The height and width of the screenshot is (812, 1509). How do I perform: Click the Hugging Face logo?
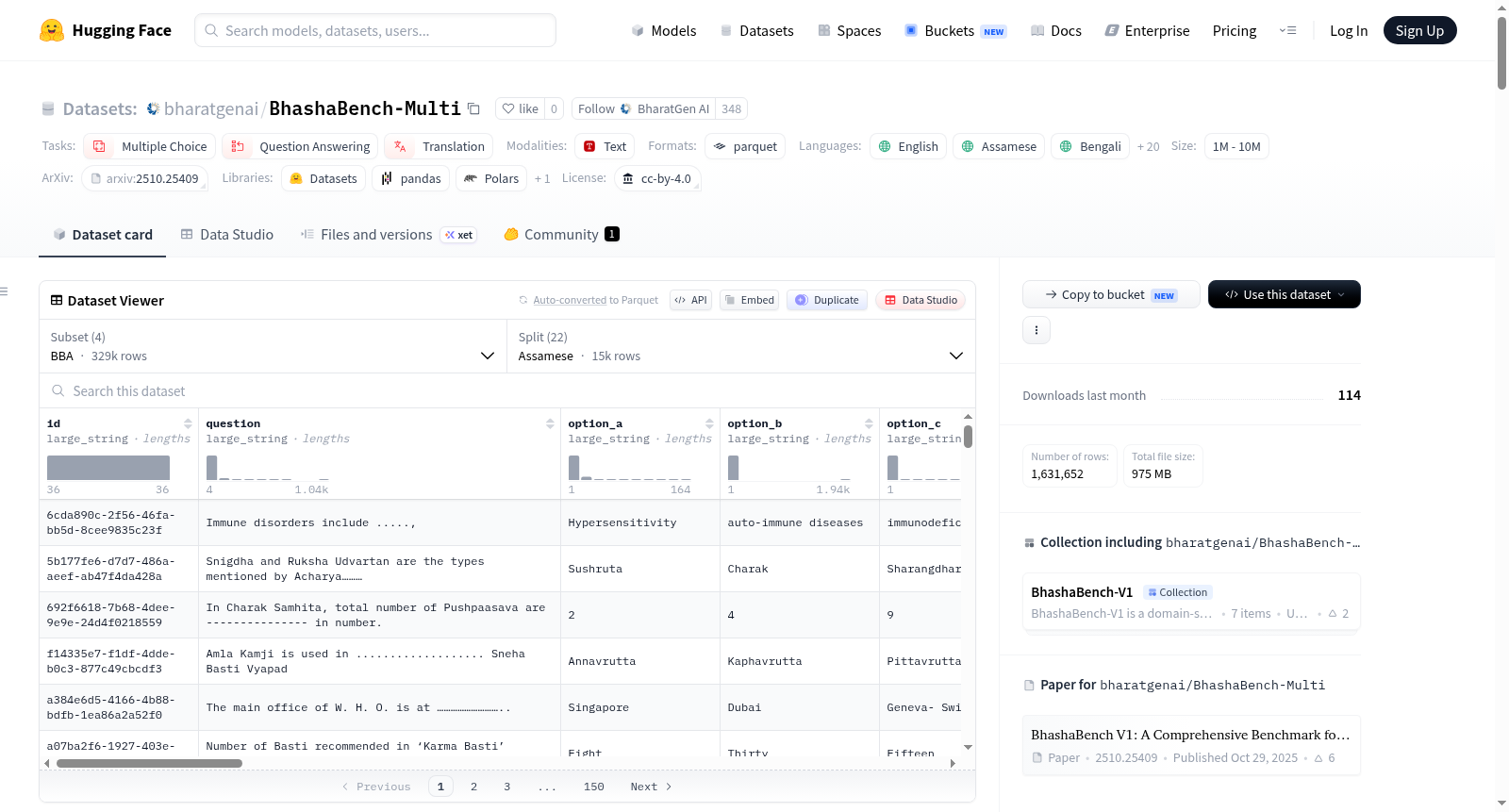[105, 30]
